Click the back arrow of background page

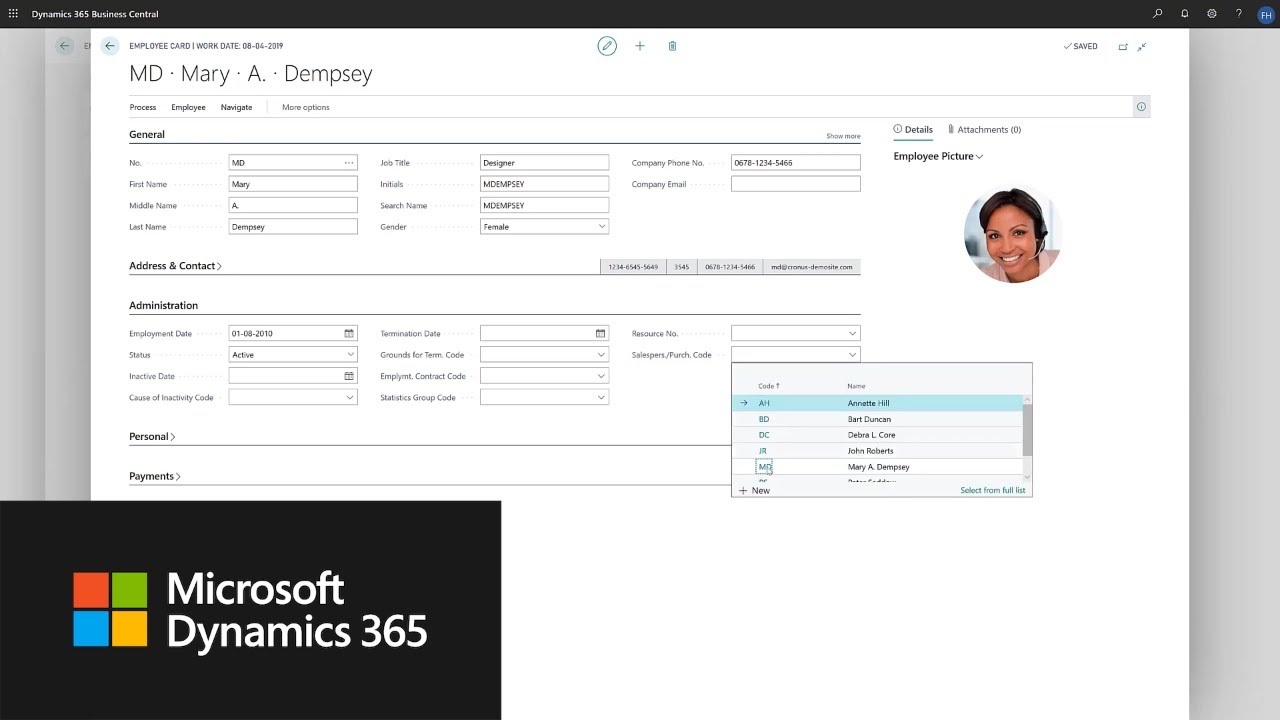point(64,46)
